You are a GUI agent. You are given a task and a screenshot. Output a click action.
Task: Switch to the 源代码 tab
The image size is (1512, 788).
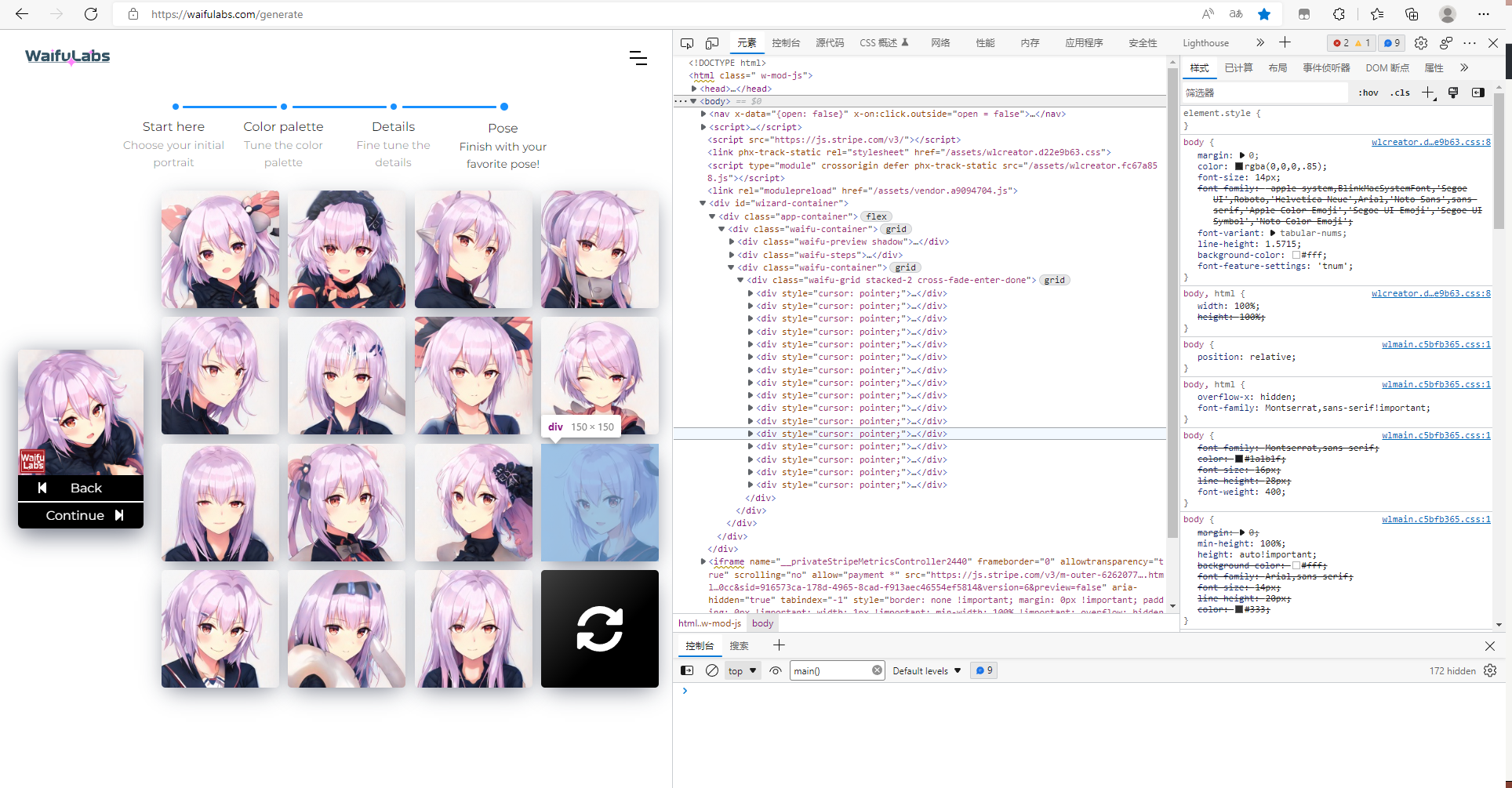click(x=830, y=43)
